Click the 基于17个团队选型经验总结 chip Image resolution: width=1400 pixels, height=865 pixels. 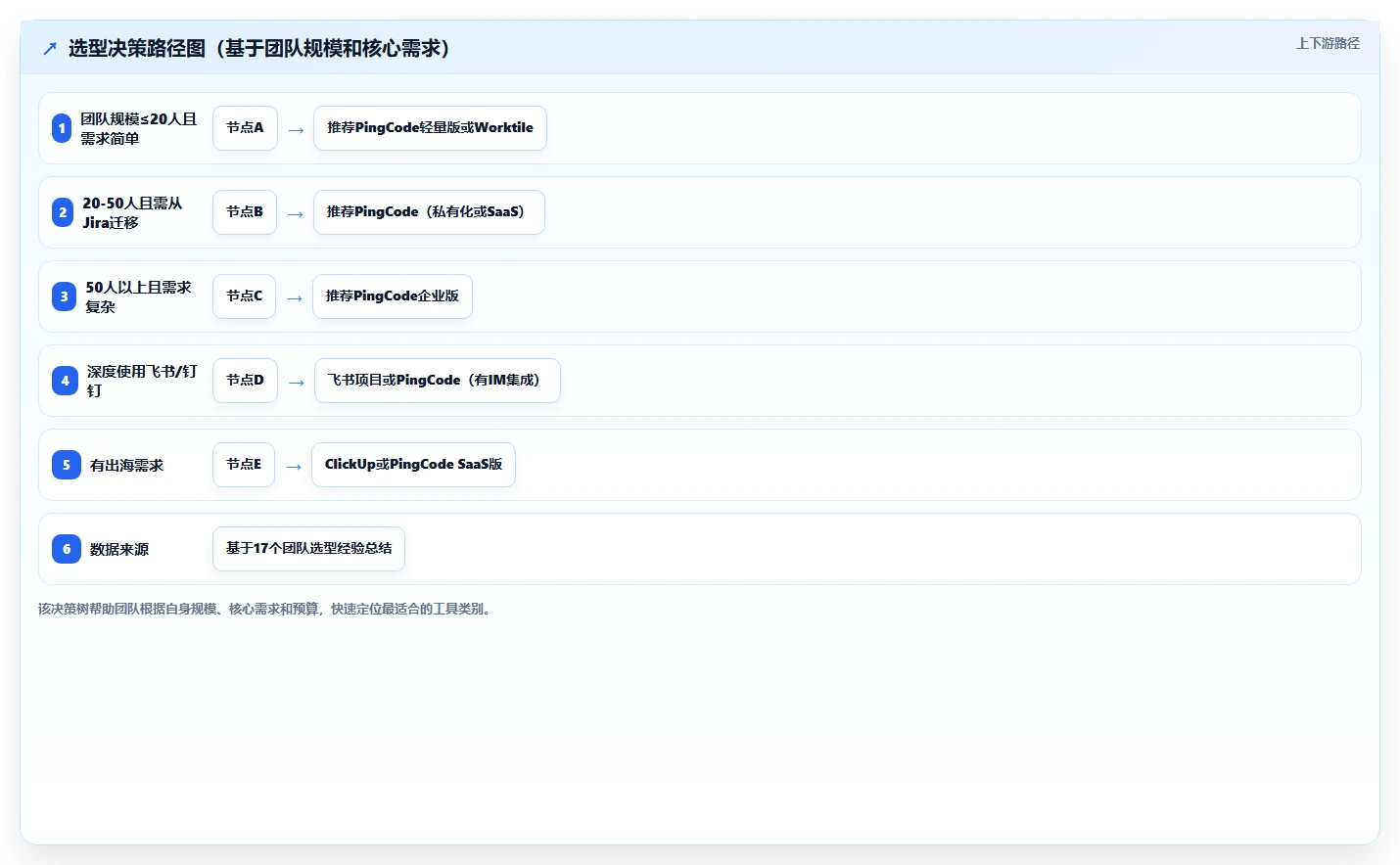(x=308, y=549)
